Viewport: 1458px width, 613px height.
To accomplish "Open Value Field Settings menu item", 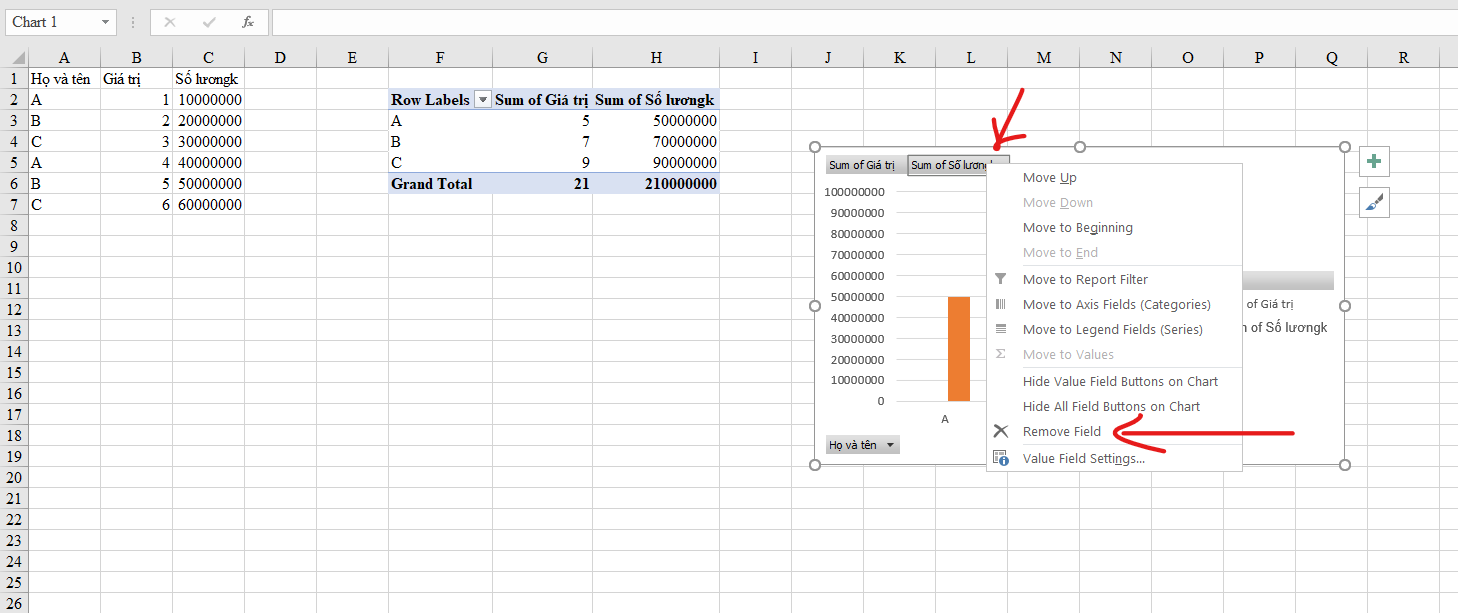I will (x=1084, y=458).
